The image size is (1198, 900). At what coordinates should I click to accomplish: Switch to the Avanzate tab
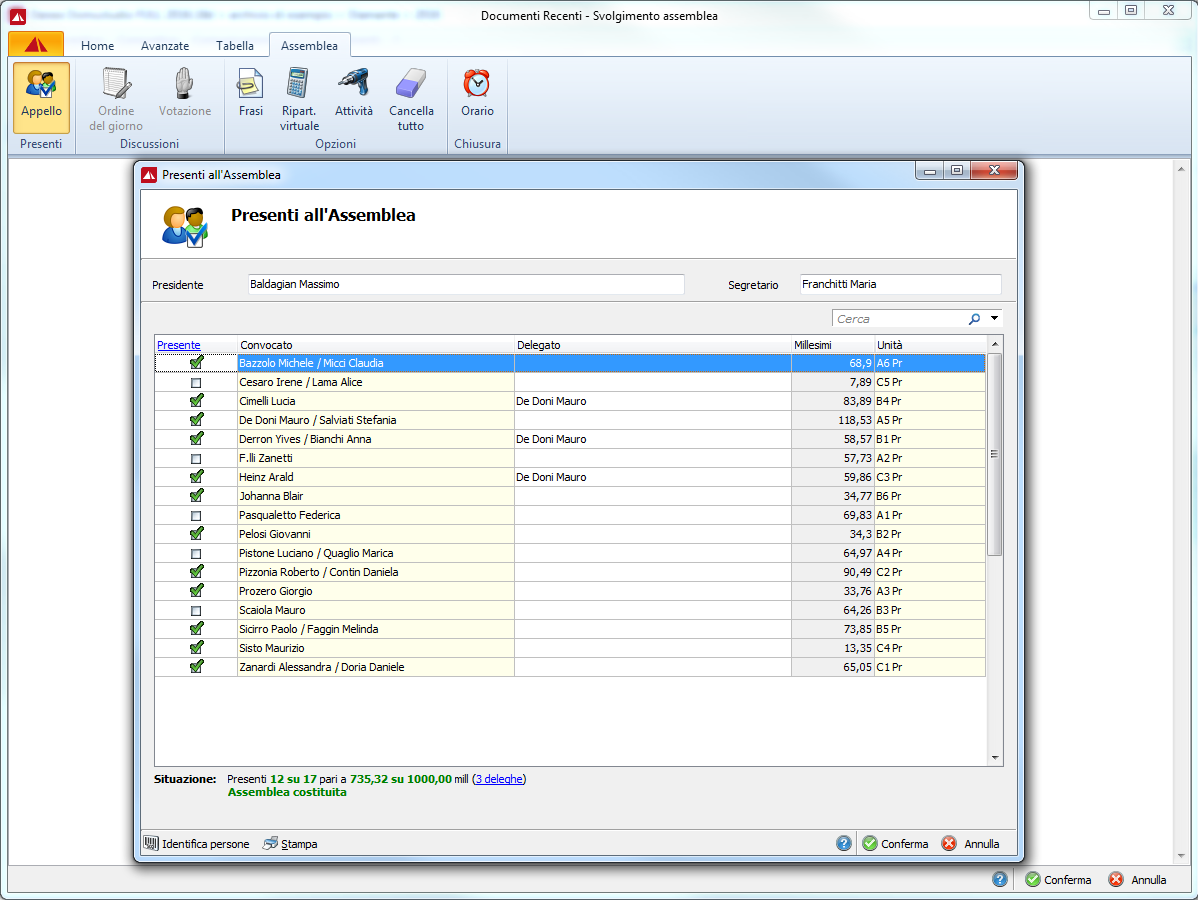165,46
